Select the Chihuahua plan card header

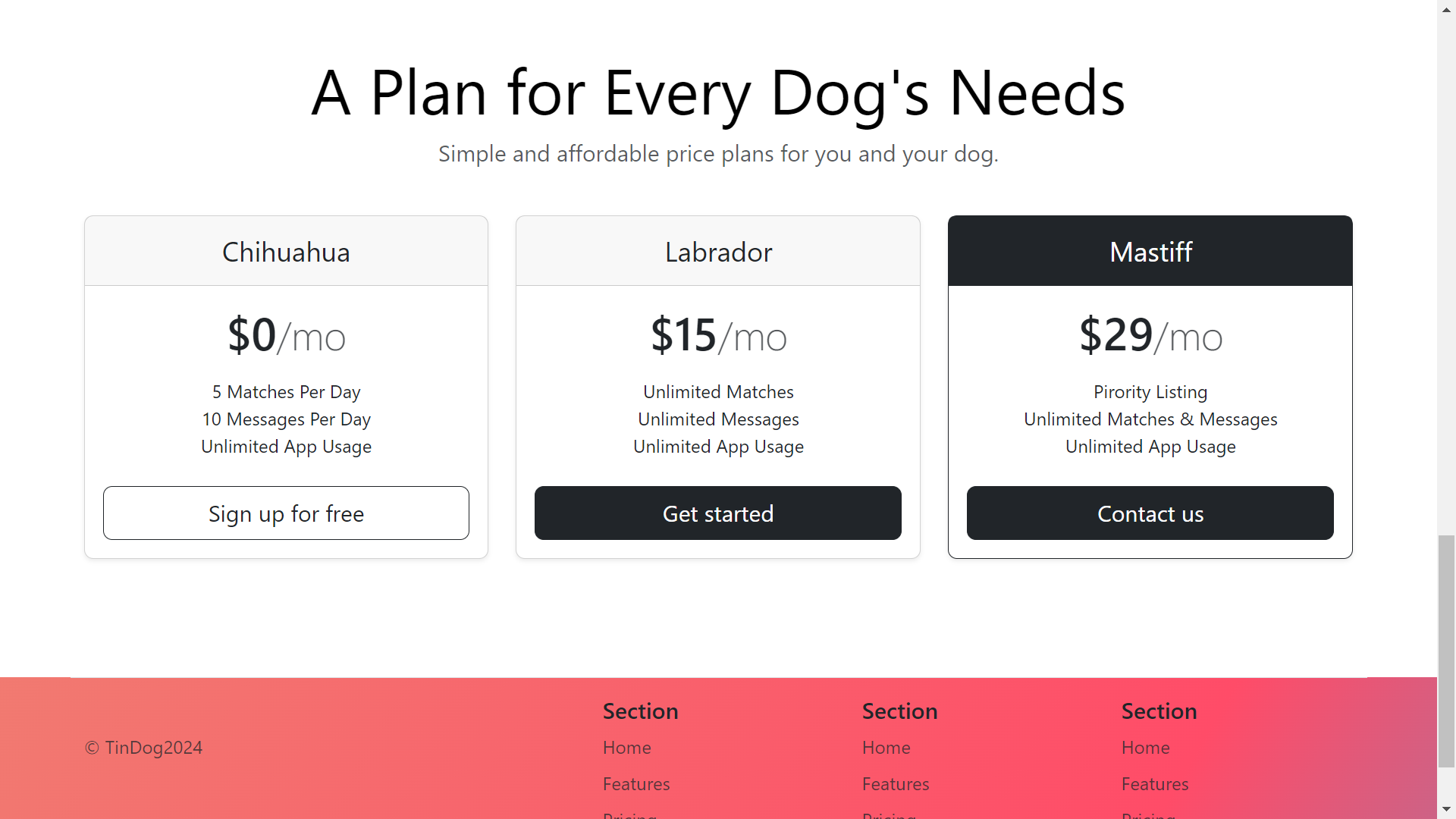(x=286, y=252)
